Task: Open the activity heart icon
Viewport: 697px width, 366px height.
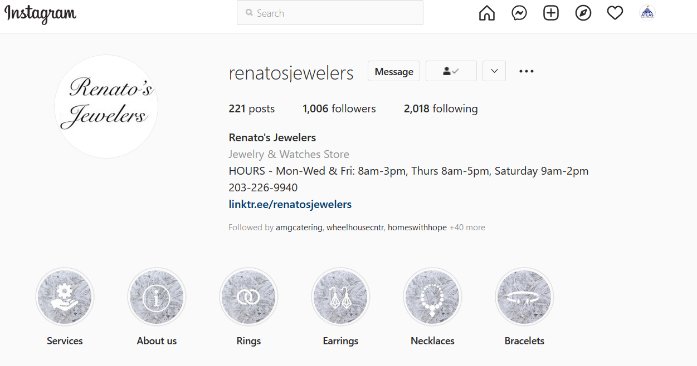Action: tap(615, 13)
